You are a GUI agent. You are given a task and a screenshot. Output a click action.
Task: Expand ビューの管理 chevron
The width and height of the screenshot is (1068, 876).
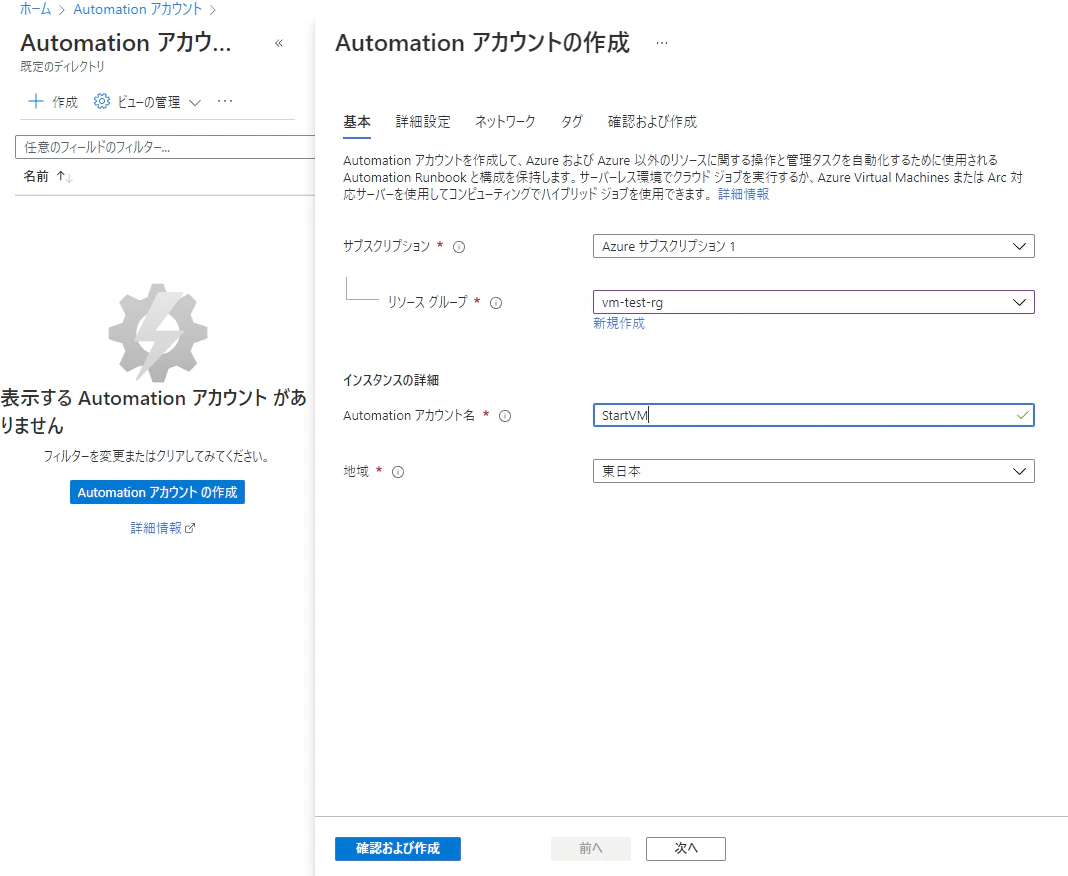click(x=195, y=102)
